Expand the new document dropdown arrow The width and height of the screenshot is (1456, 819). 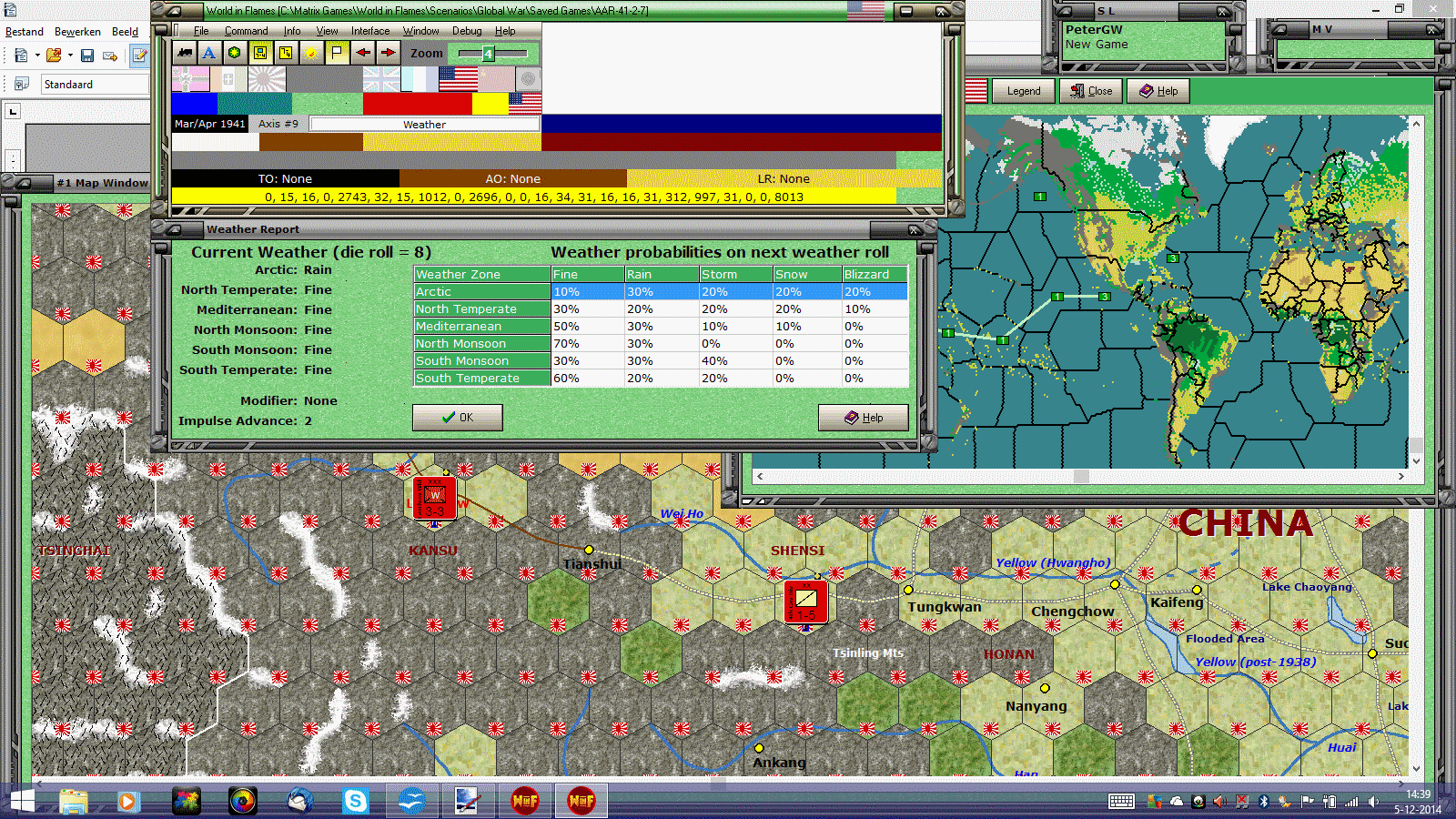pyautogui.click(x=37, y=56)
